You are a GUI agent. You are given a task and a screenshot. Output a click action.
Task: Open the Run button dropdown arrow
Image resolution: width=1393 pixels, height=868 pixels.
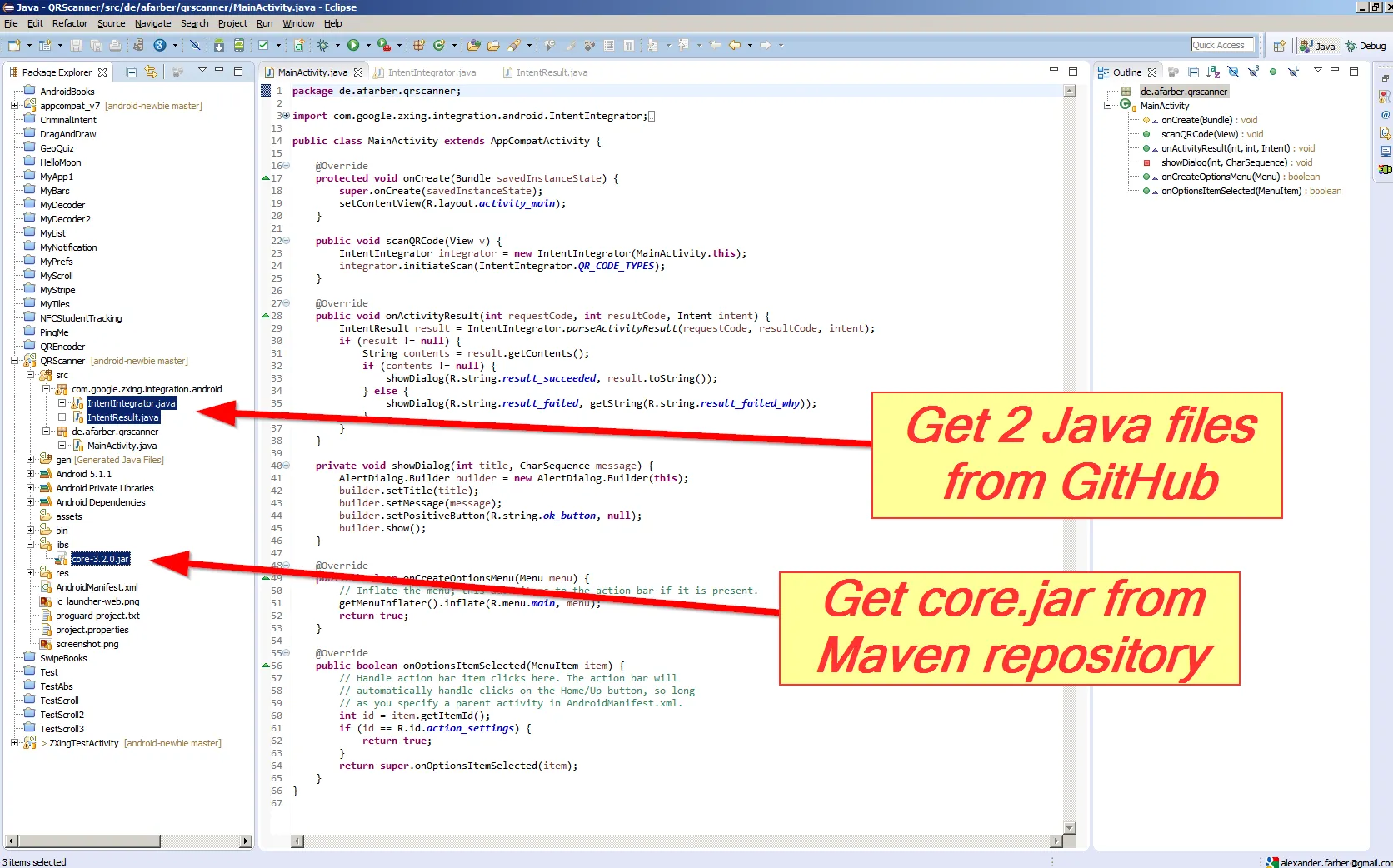click(367, 46)
